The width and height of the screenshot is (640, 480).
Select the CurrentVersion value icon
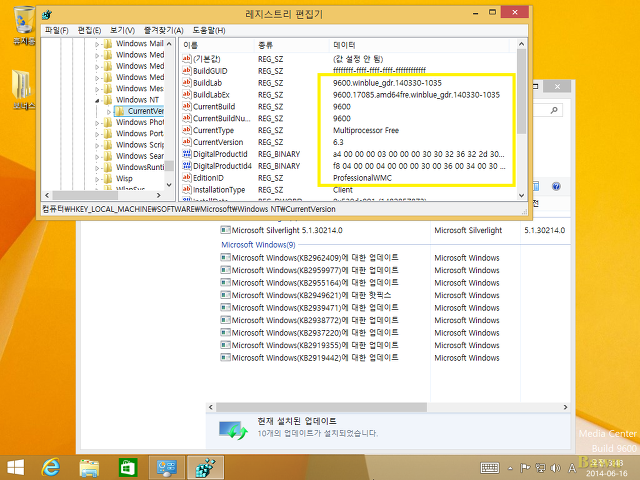tap(187, 142)
